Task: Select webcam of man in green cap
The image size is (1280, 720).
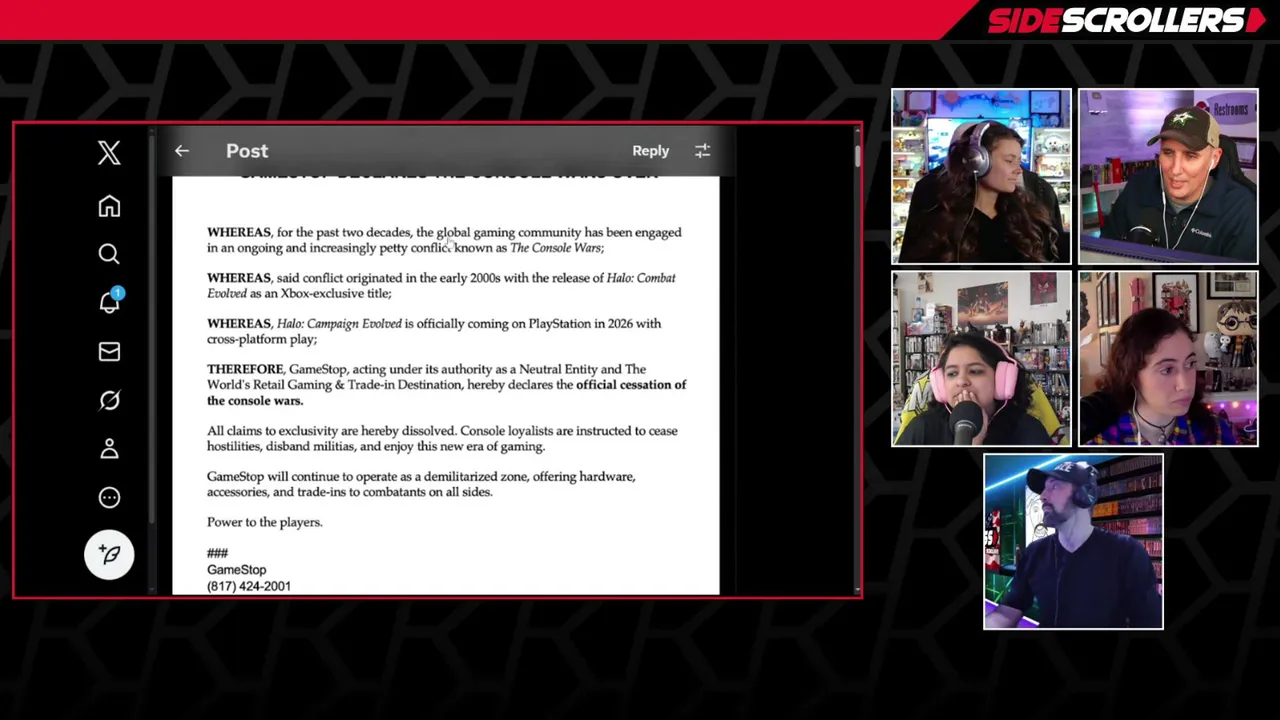Action: tap(1168, 176)
